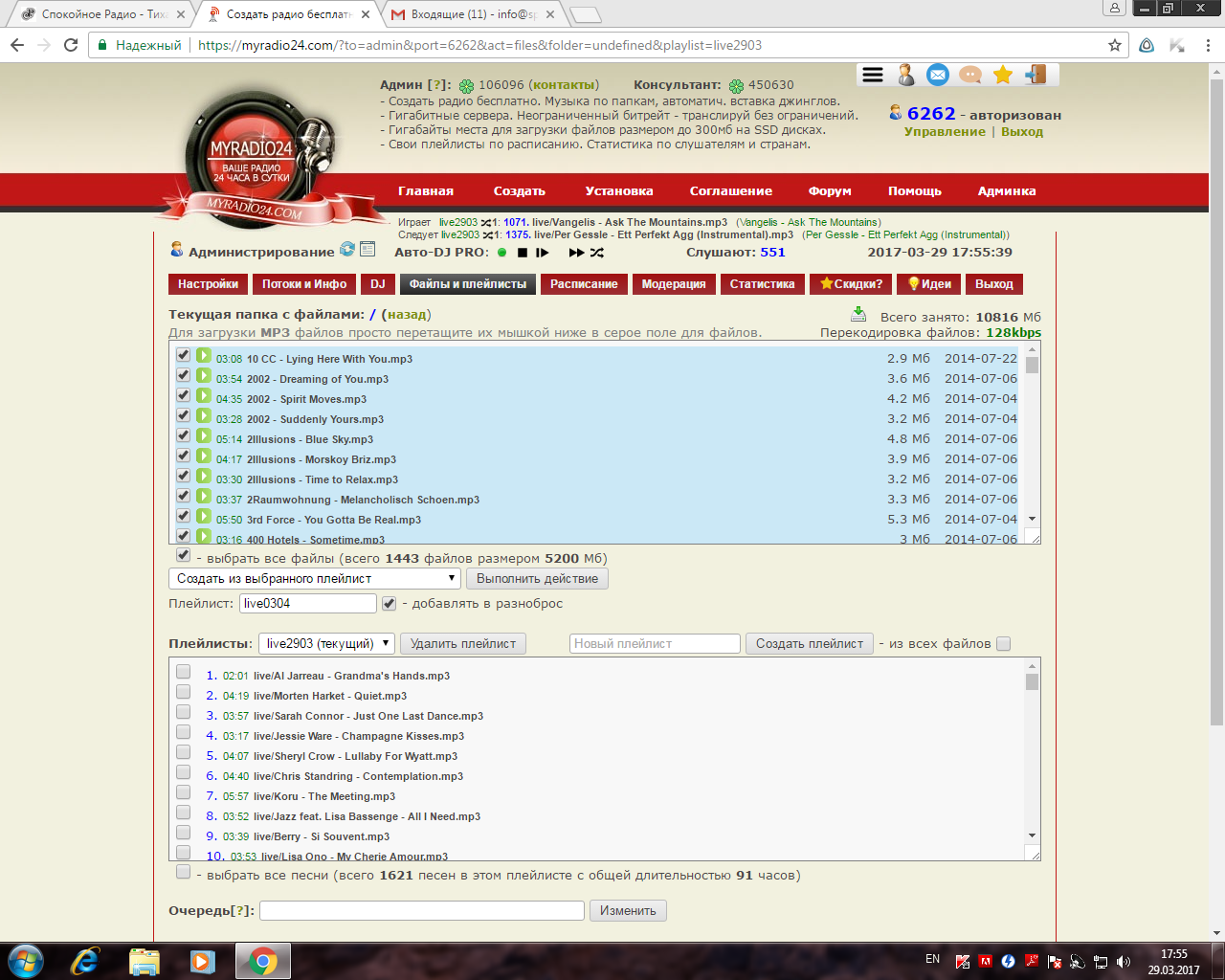Uncheck the 2002 - Spirit Moves.mp3 file checkbox

pos(183,395)
